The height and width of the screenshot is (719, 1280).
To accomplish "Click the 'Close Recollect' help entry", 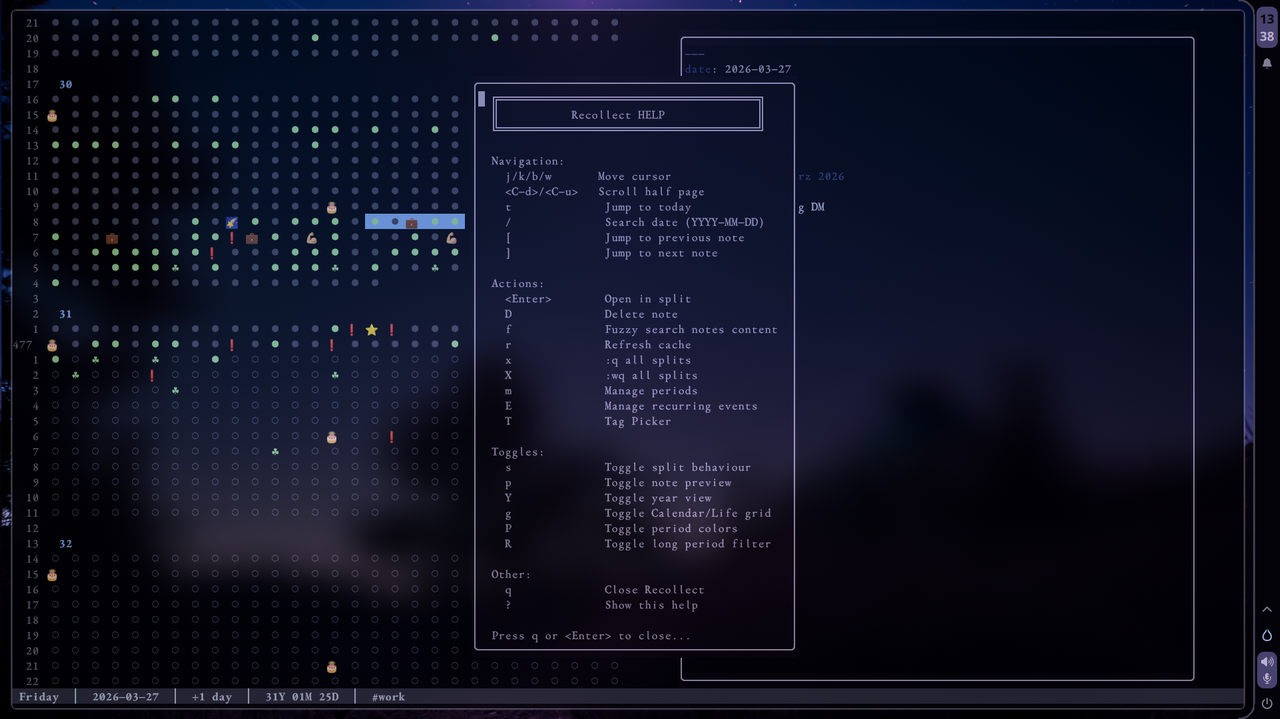I will (654, 590).
